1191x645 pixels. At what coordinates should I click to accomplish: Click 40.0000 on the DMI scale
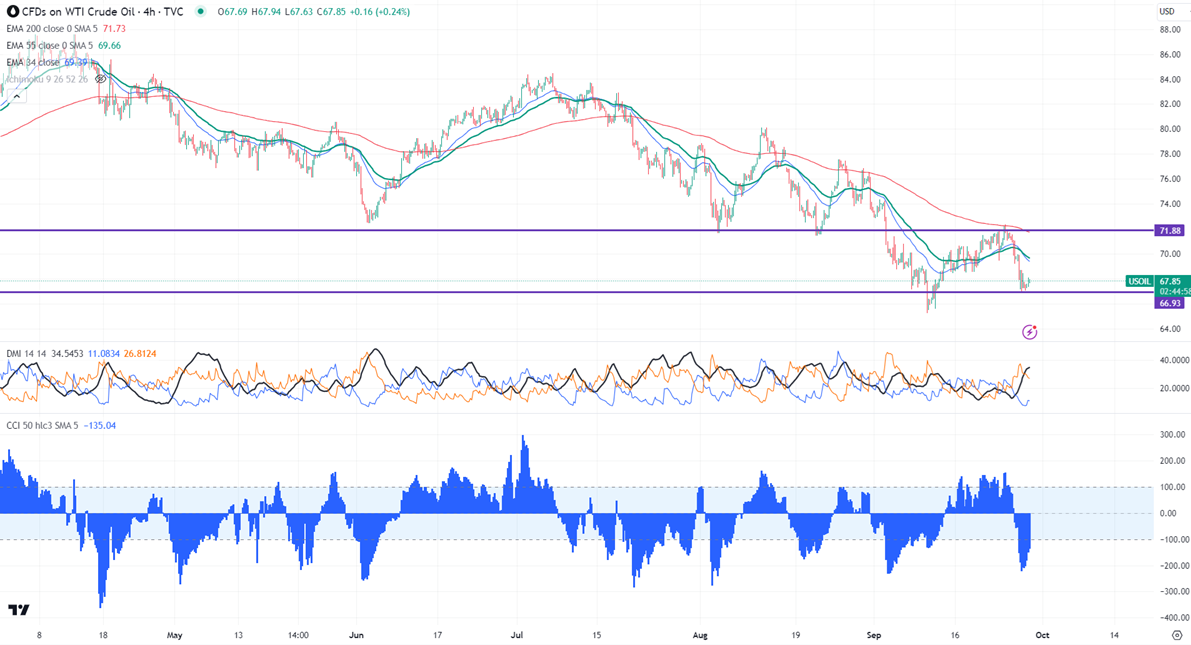click(1174, 360)
